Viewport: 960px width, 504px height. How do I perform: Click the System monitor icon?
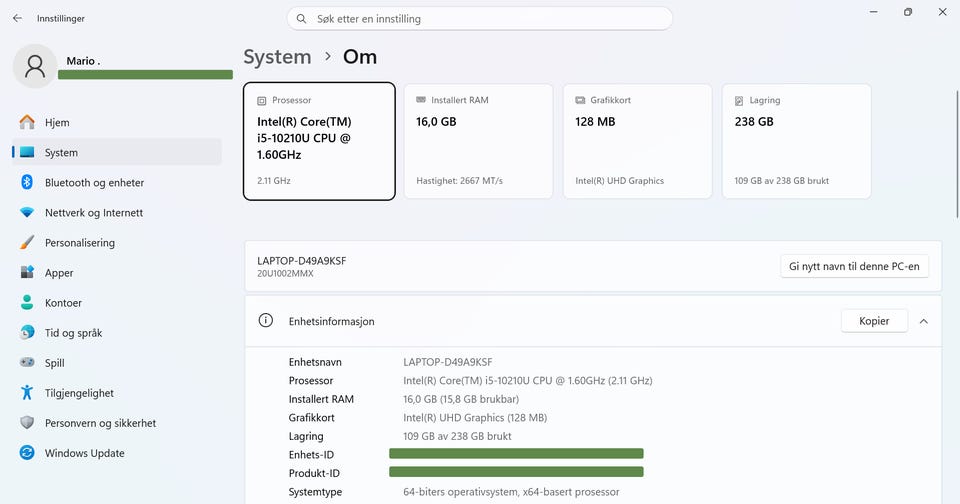pyautogui.click(x=27, y=152)
